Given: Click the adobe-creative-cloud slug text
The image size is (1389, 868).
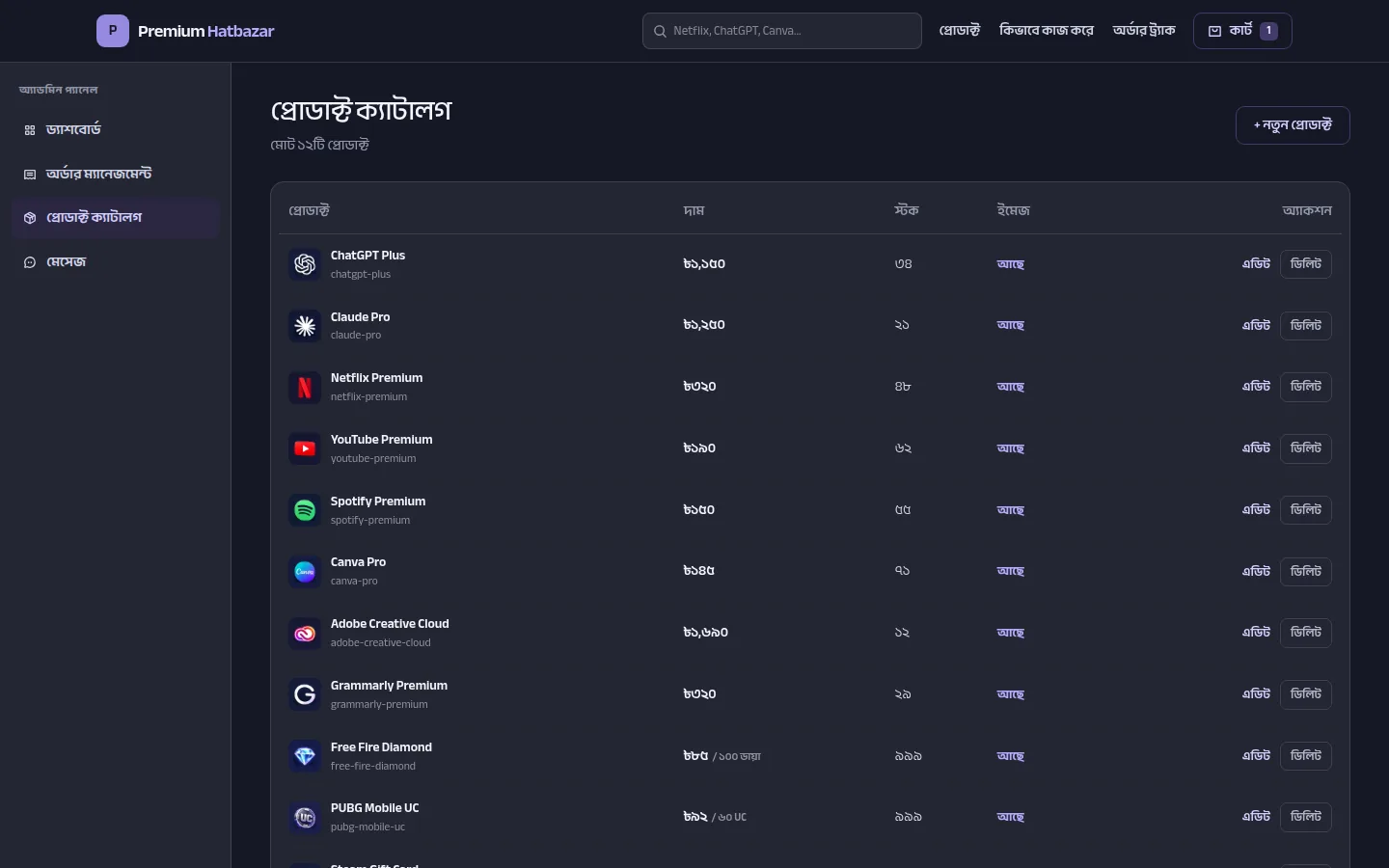Looking at the screenshot, I should (x=381, y=643).
